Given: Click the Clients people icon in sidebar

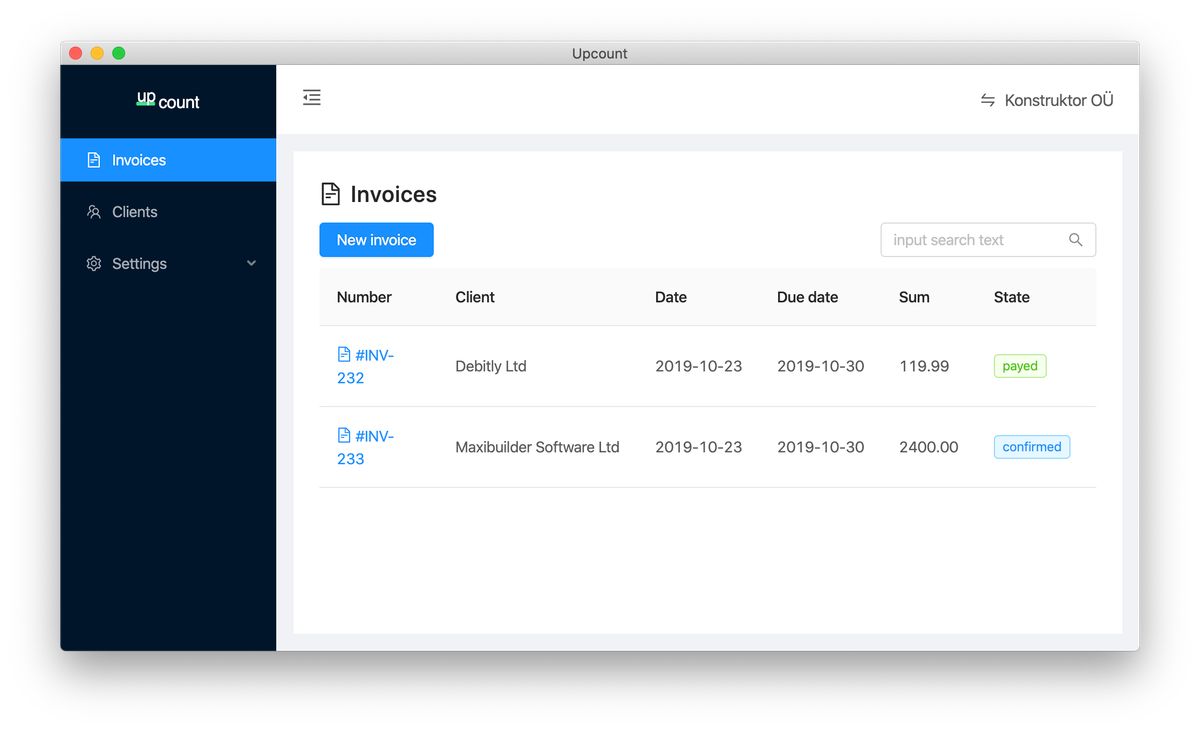Looking at the screenshot, I should (x=94, y=212).
